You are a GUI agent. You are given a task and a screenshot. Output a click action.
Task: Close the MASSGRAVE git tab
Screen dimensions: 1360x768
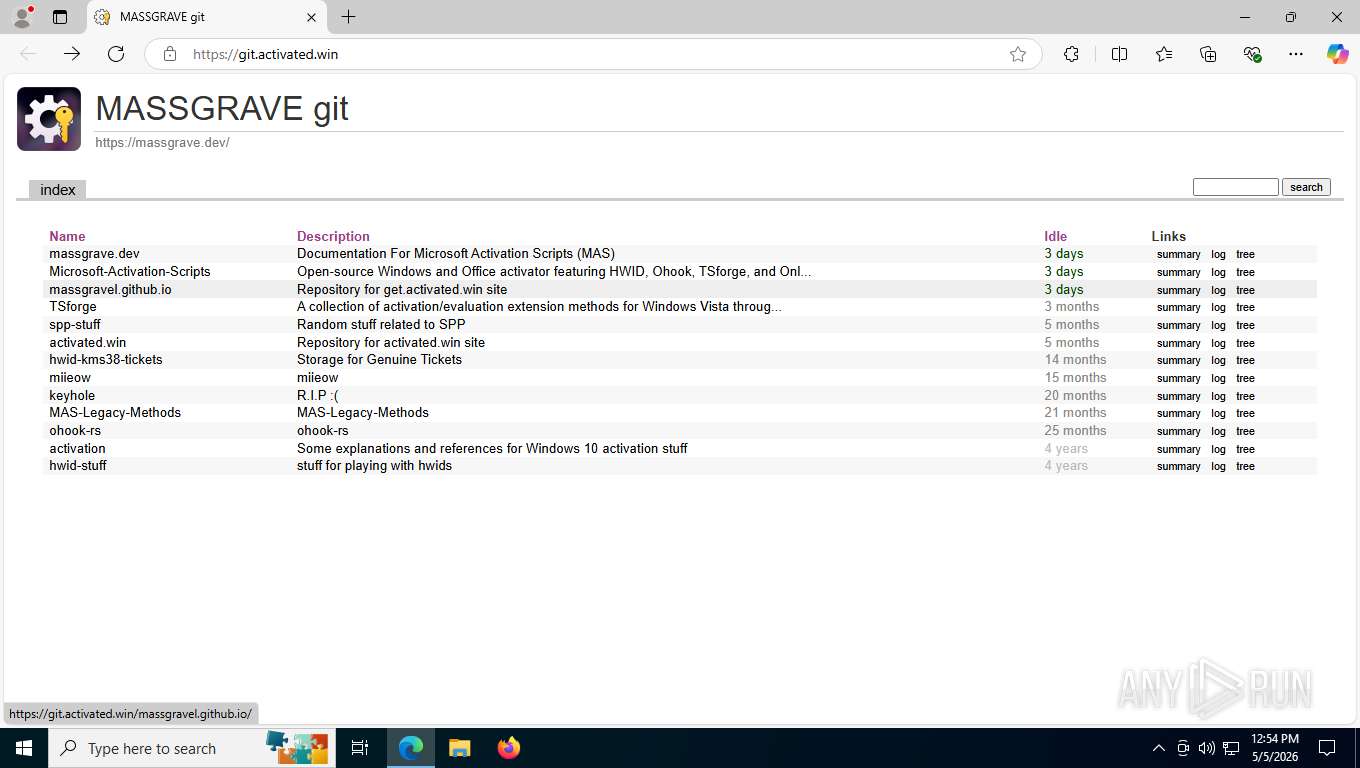pyautogui.click(x=311, y=17)
